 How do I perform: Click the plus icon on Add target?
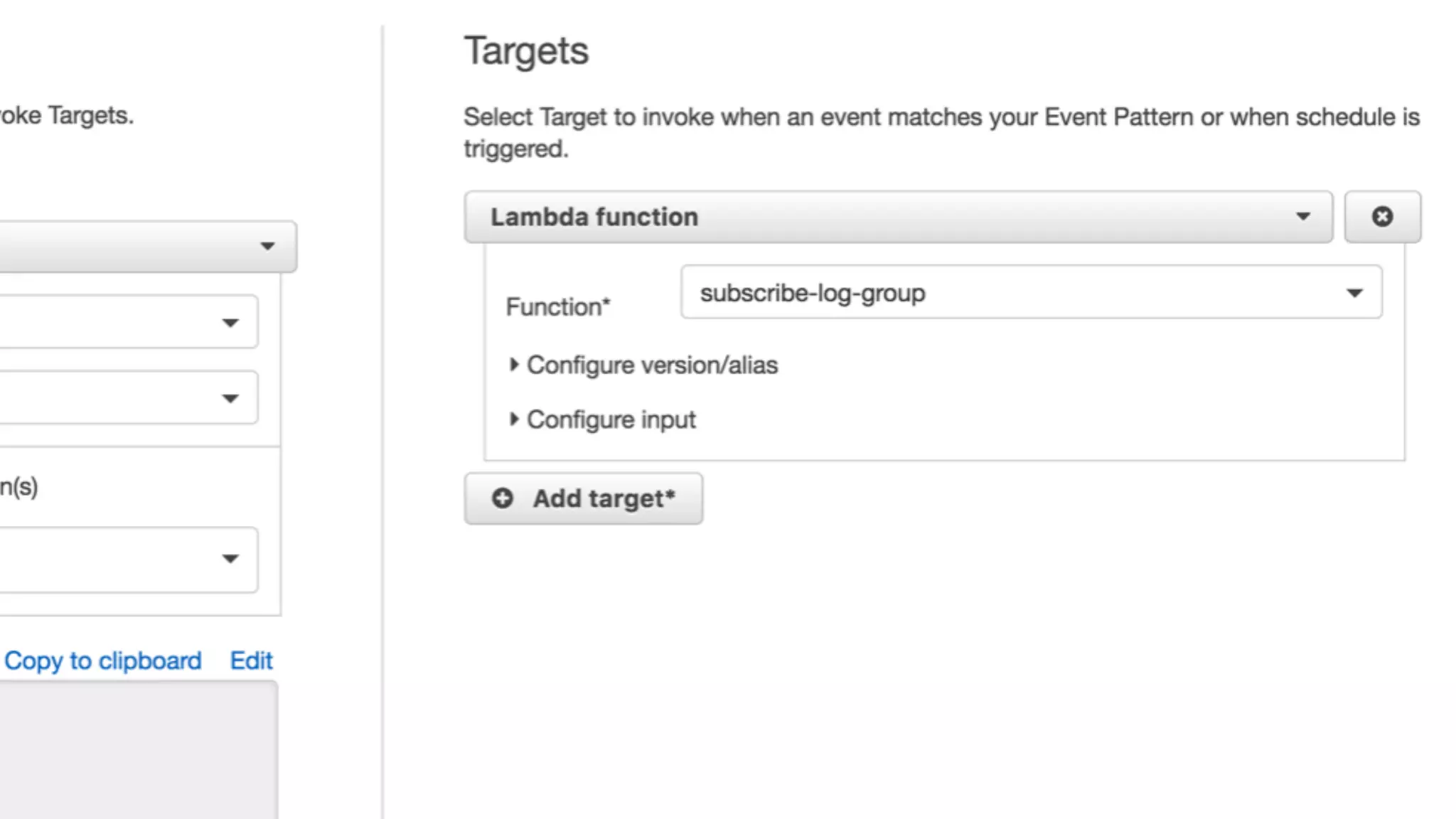(503, 498)
